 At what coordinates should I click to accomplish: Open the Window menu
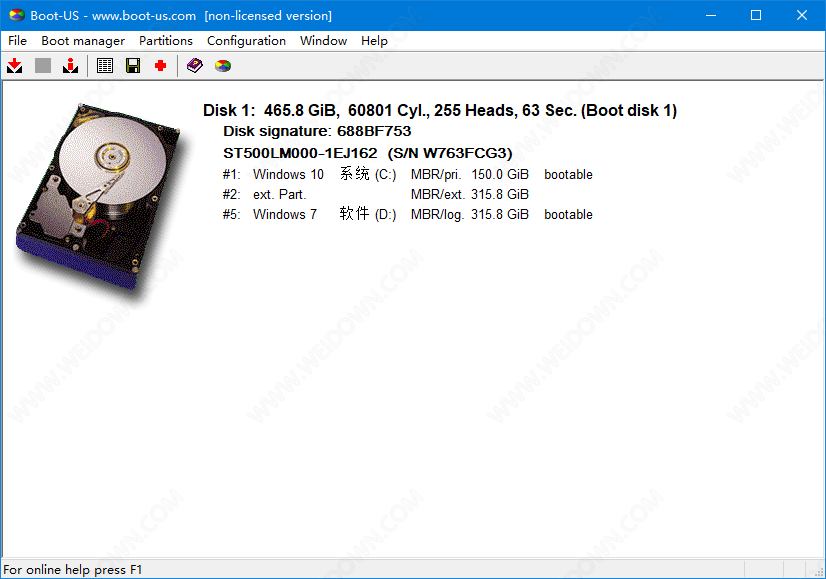[323, 41]
